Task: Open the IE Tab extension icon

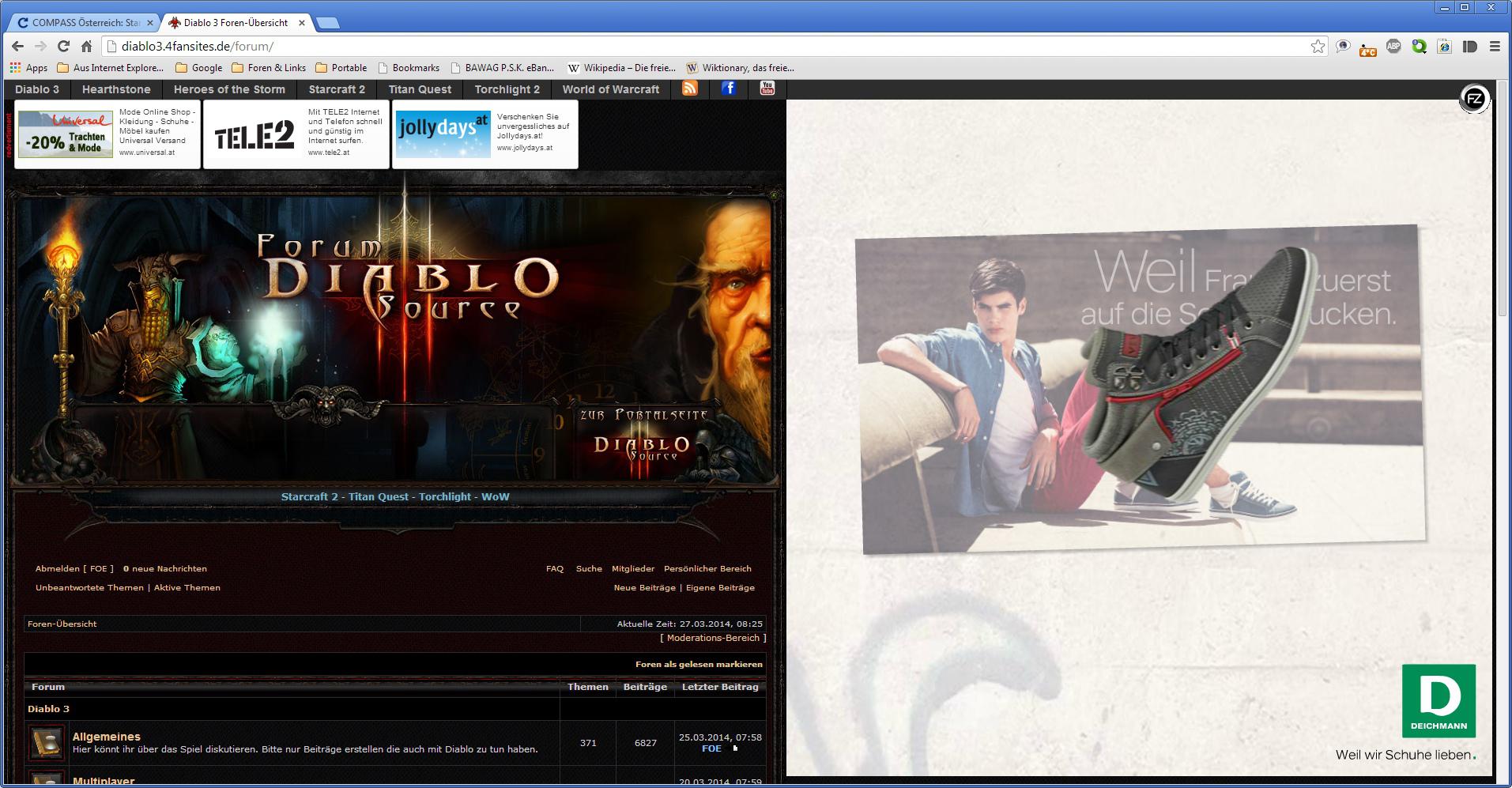Action: 1444,47
